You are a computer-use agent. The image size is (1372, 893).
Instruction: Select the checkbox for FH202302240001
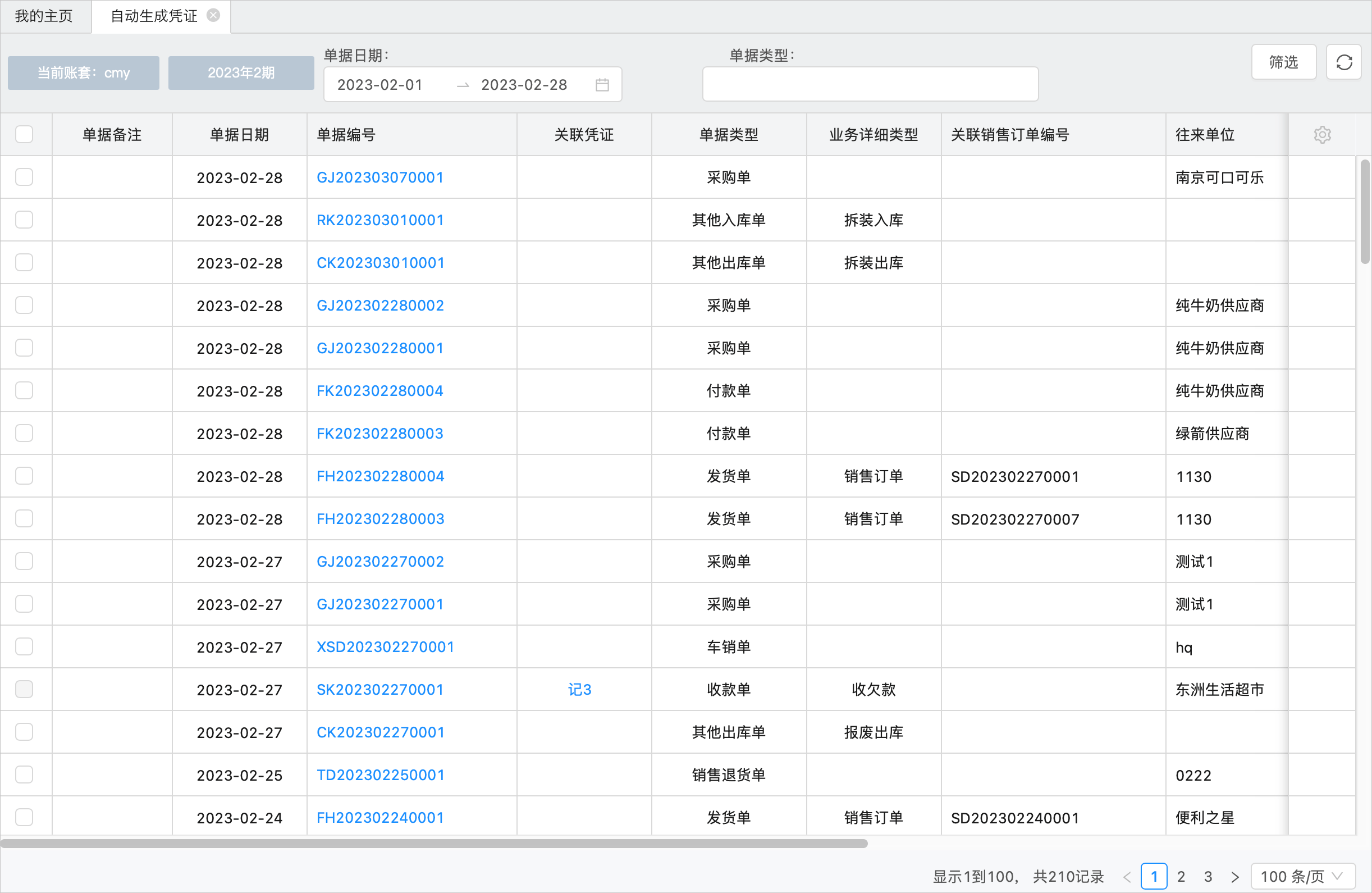point(24,817)
